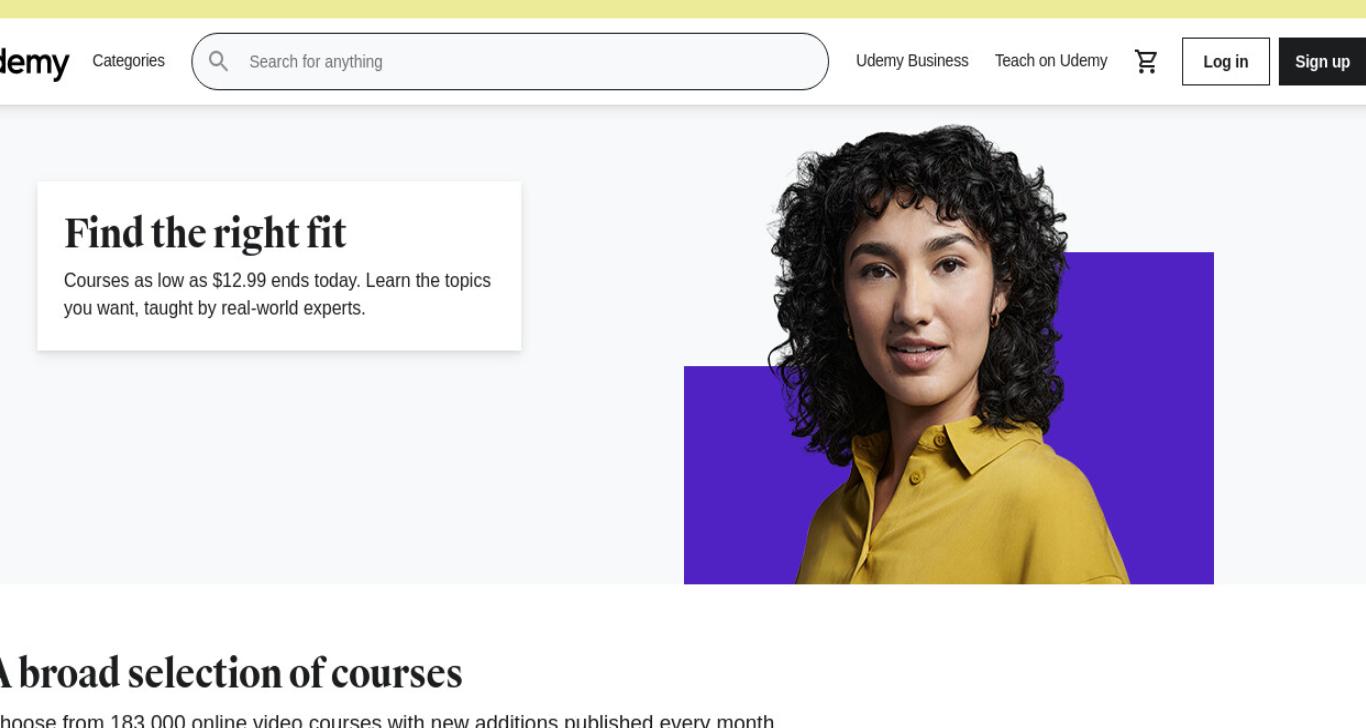Select the 'Courses as low as $12.99' line
Viewport: 1366px width, 728px height.
click(165, 280)
